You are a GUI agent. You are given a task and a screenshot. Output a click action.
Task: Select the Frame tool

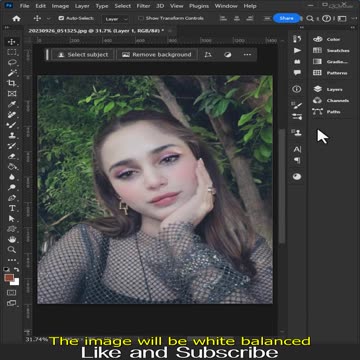coord(12,94)
